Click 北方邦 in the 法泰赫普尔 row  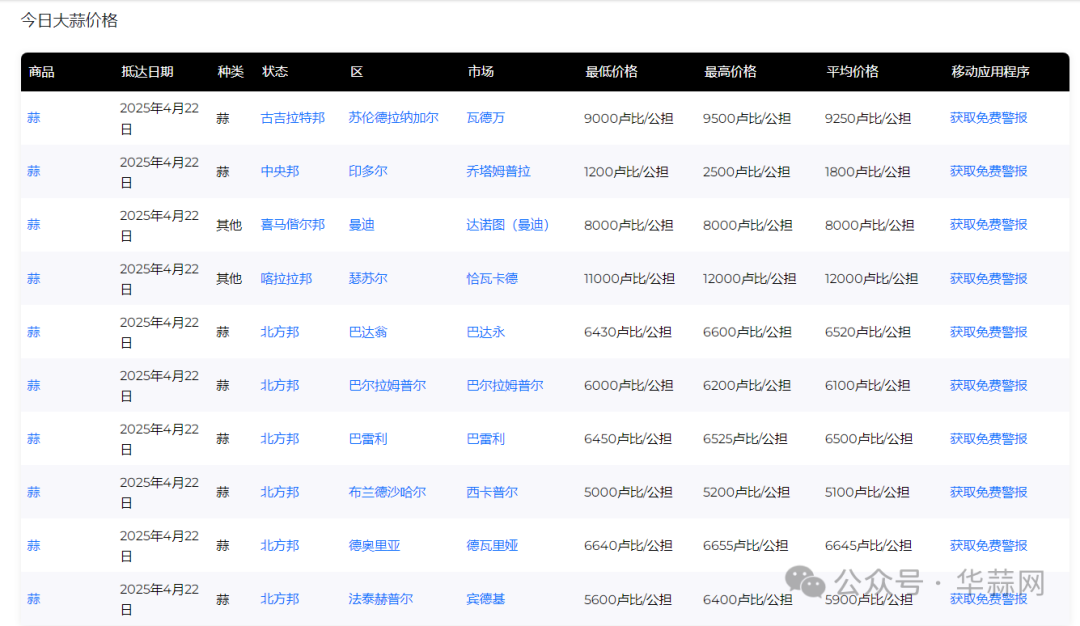280,599
